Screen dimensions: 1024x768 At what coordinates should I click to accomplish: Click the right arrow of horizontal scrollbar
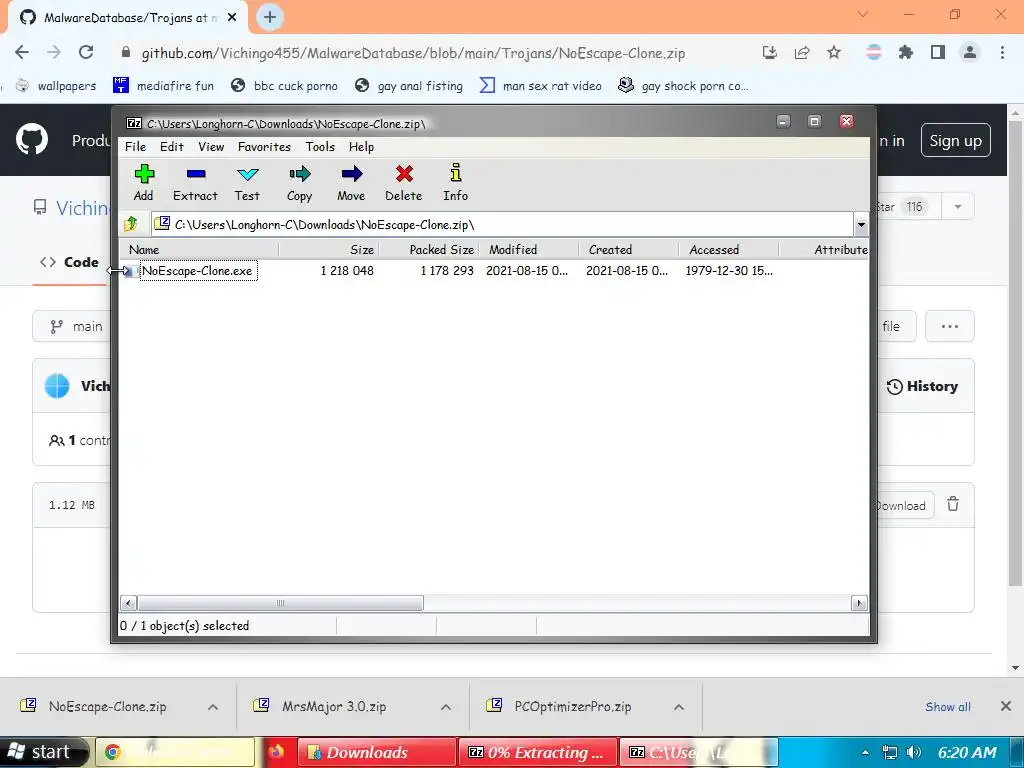pyautogui.click(x=859, y=603)
